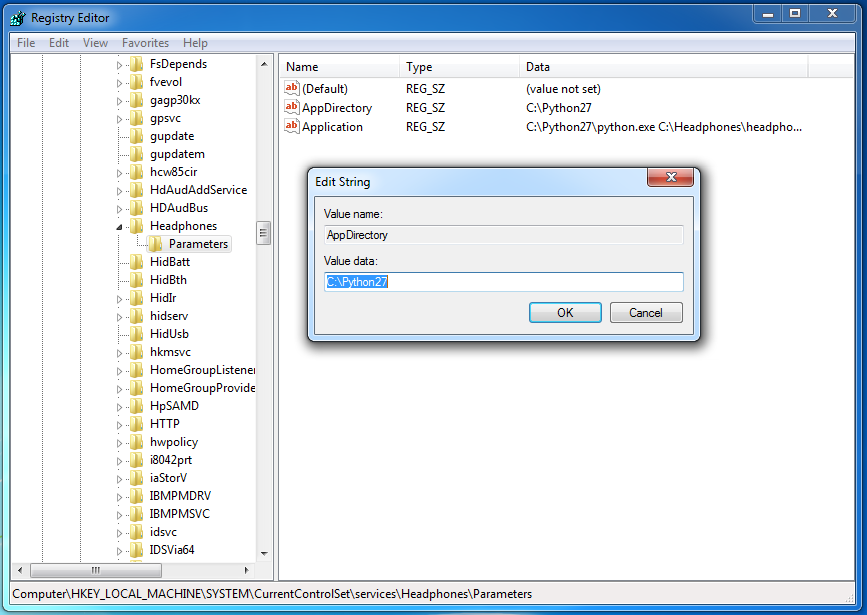Select the HomeGroupListener key
The height and width of the screenshot is (615, 867).
(x=202, y=370)
